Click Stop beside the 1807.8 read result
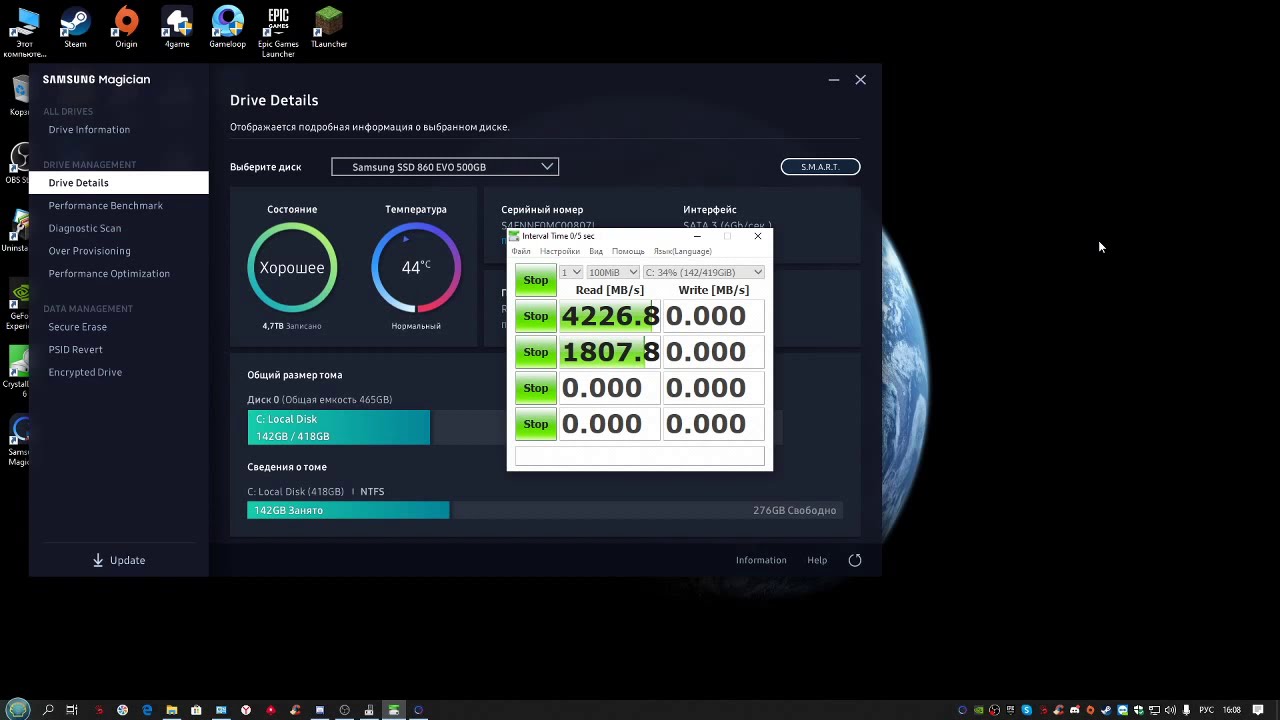This screenshot has height=720, width=1280. [x=536, y=352]
